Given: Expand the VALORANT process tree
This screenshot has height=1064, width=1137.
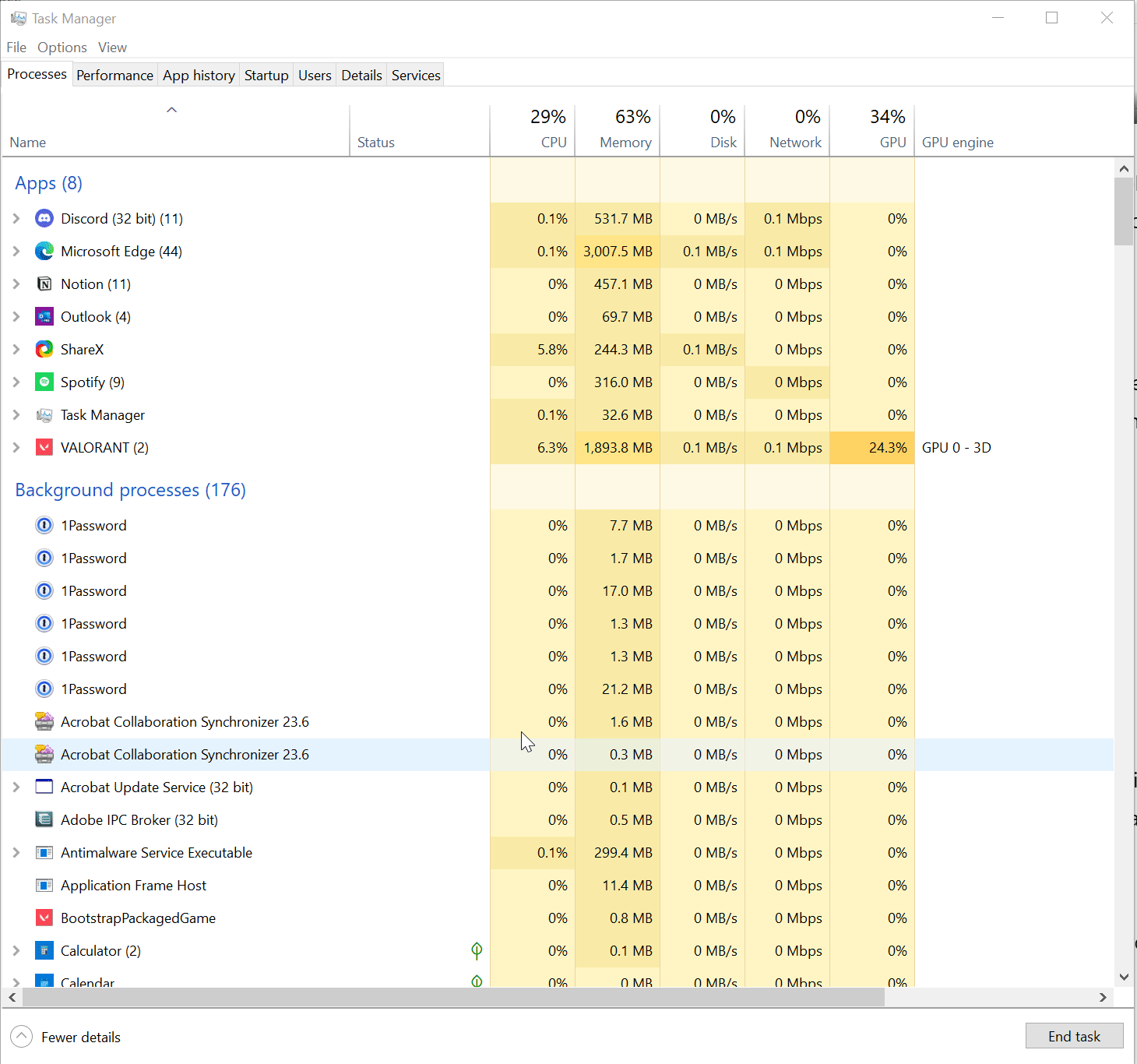Looking at the screenshot, I should [16, 448].
